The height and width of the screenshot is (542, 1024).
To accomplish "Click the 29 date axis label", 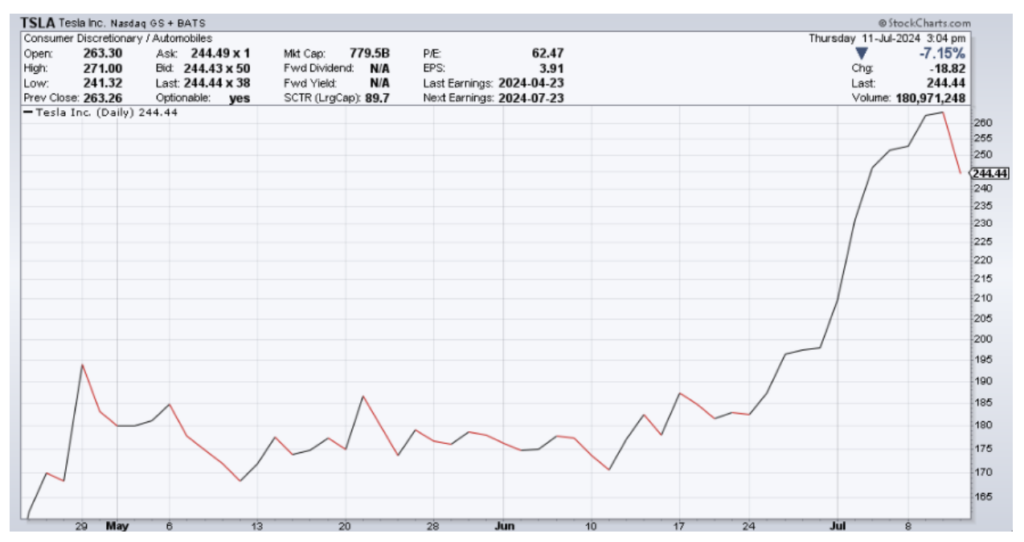I will (81, 526).
